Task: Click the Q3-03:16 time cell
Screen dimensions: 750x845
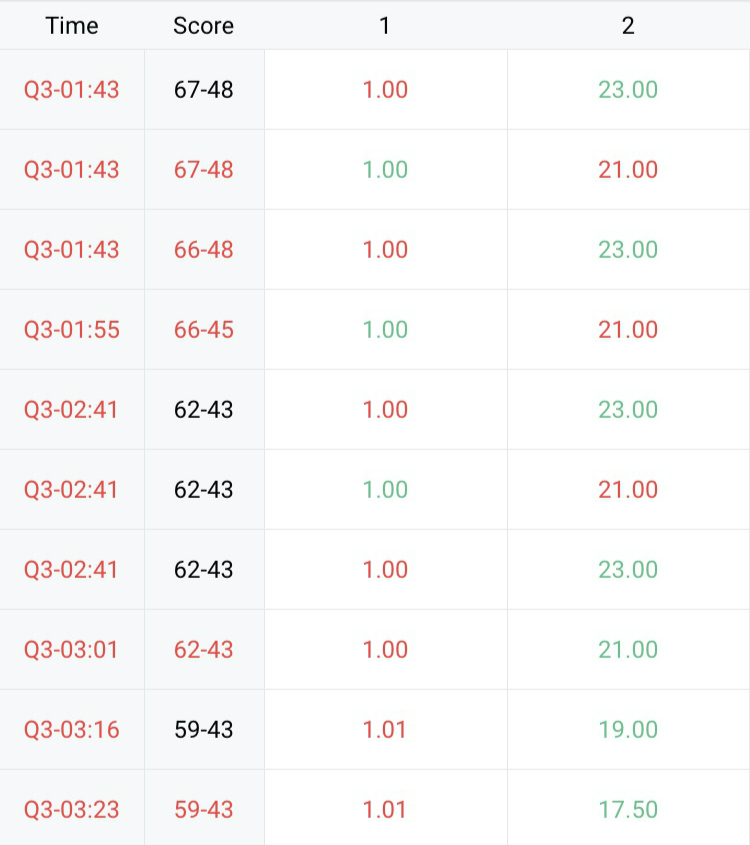Action: [72, 730]
